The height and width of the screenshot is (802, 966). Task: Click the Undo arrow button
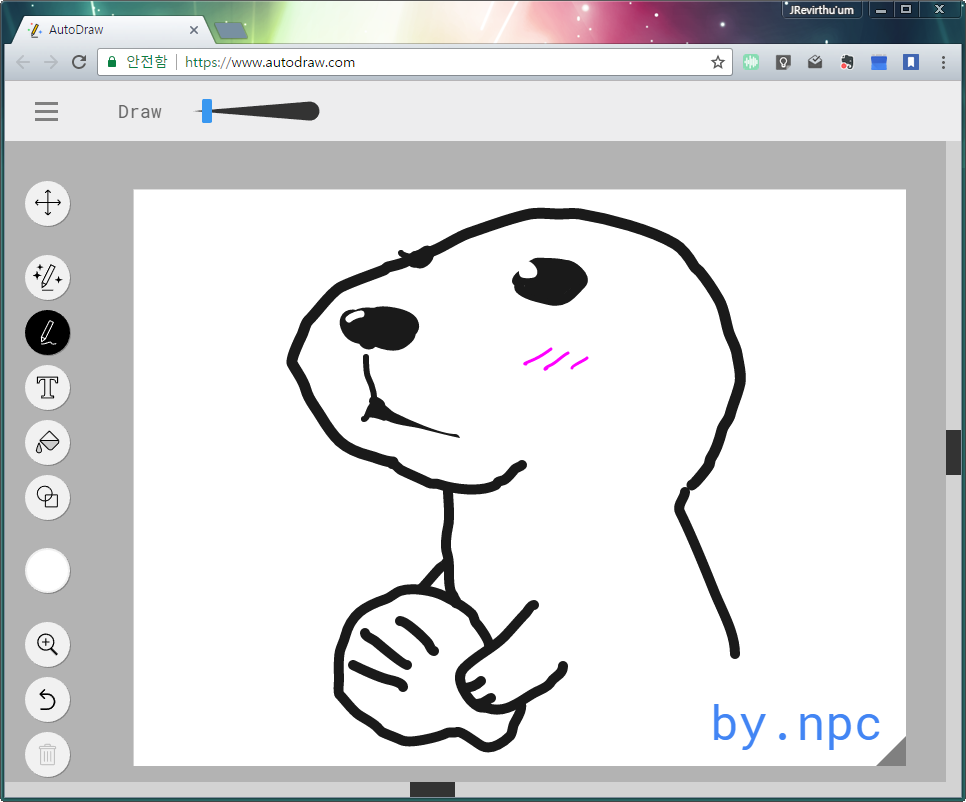(x=47, y=700)
